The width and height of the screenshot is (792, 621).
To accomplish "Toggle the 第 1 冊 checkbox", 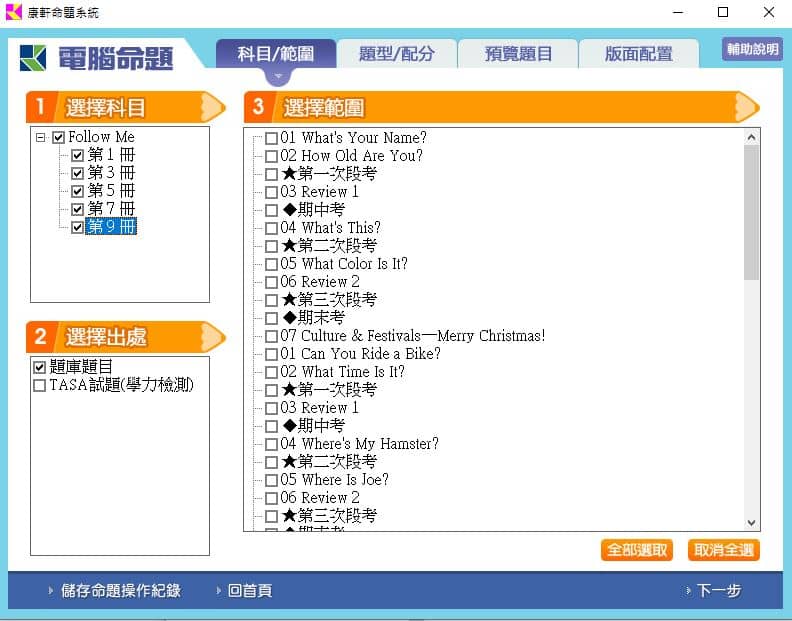I will pos(77,155).
